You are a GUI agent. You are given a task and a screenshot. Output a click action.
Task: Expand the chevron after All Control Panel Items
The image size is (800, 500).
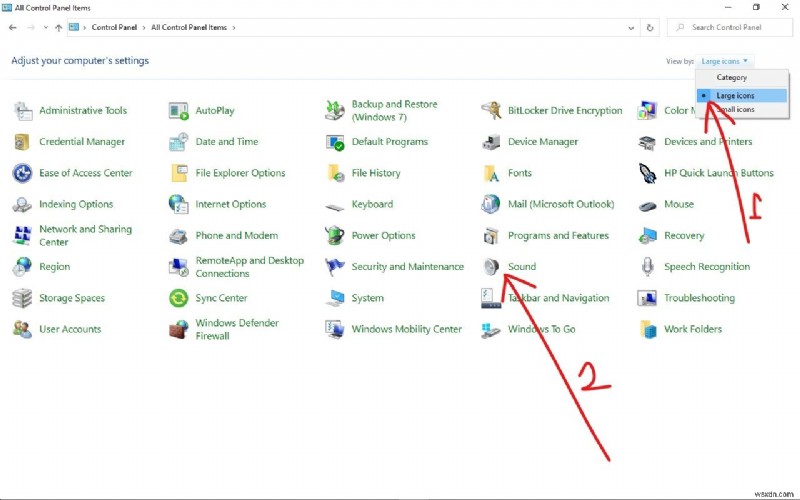[x=234, y=28]
